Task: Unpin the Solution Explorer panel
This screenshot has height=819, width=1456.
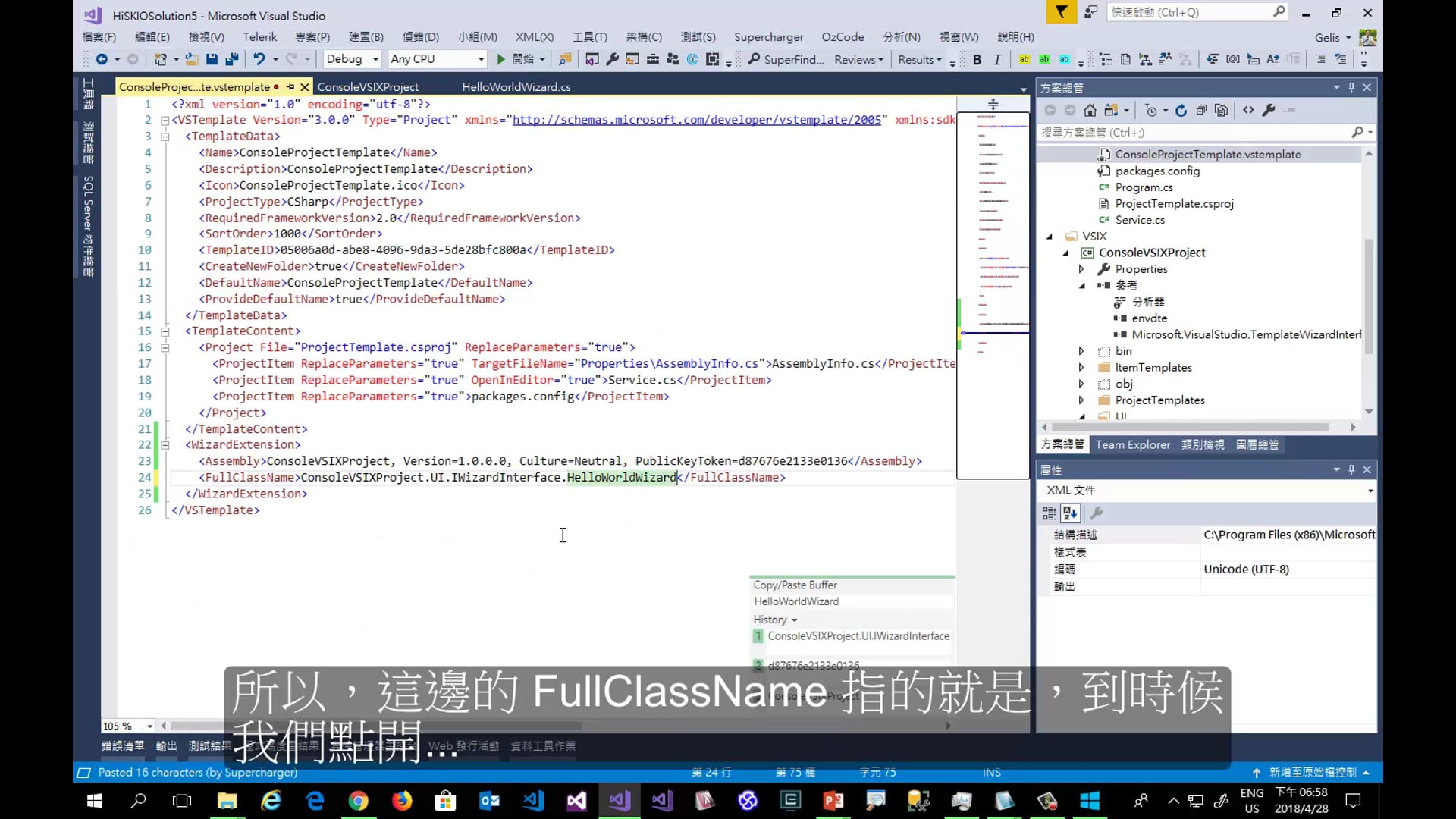Action: pyautogui.click(x=1351, y=87)
